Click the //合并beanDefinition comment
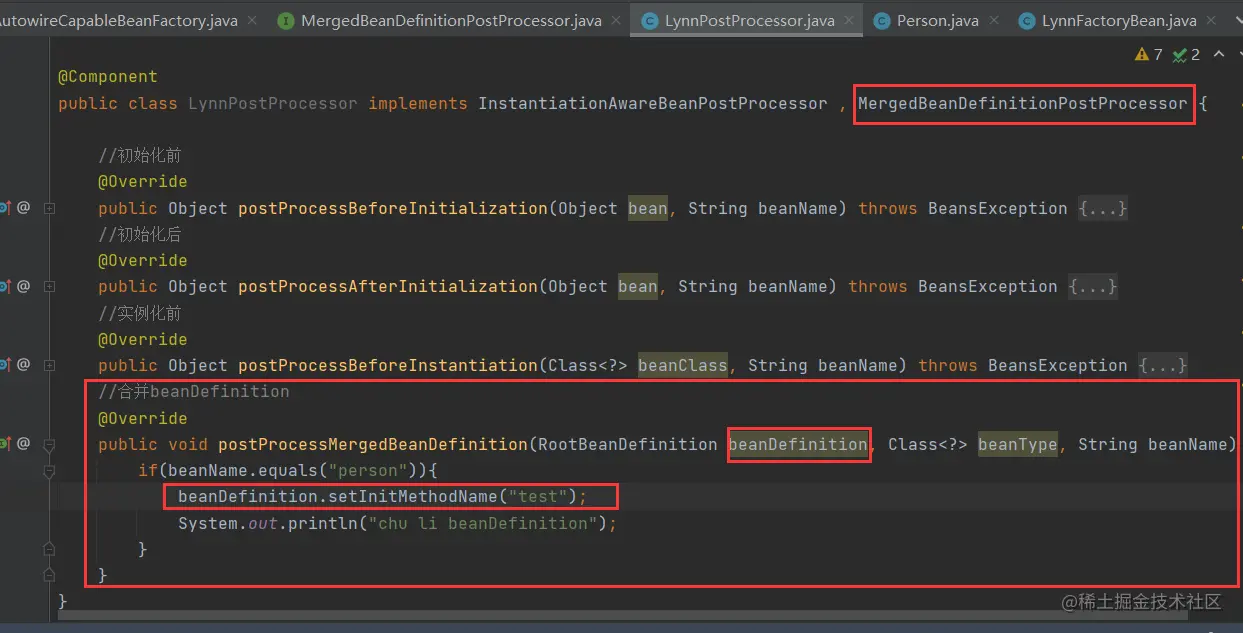The height and width of the screenshot is (633, 1243). 194,391
